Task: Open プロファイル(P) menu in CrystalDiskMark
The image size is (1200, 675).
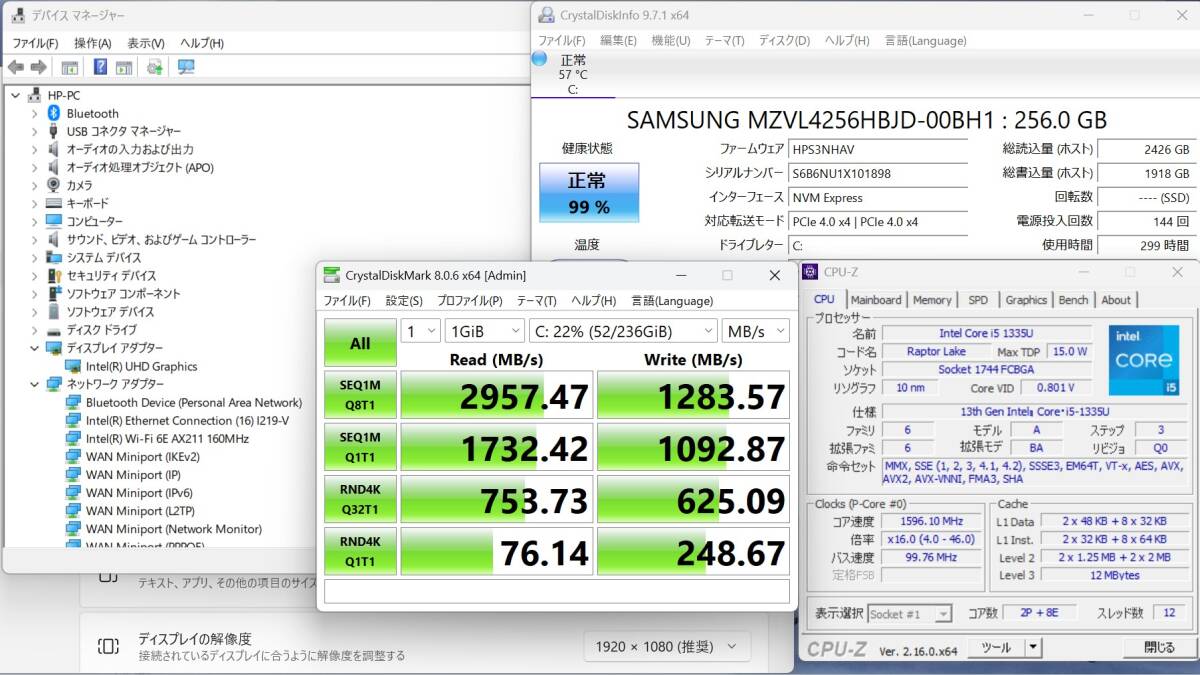Action: pyautogui.click(x=469, y=301)
